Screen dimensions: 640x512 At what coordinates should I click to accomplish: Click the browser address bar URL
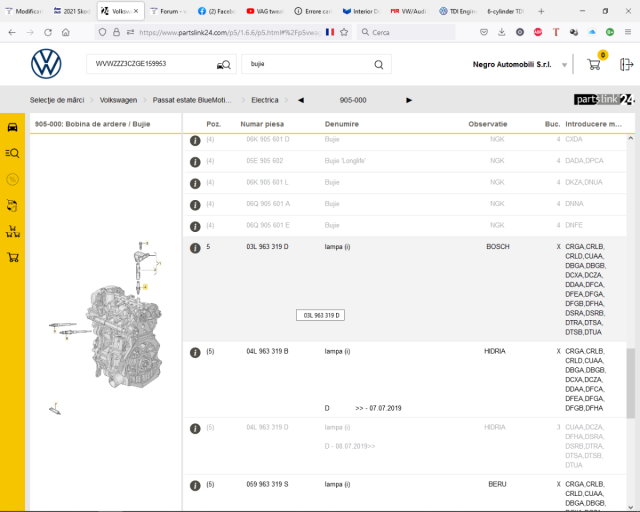[x=230, y=32]
